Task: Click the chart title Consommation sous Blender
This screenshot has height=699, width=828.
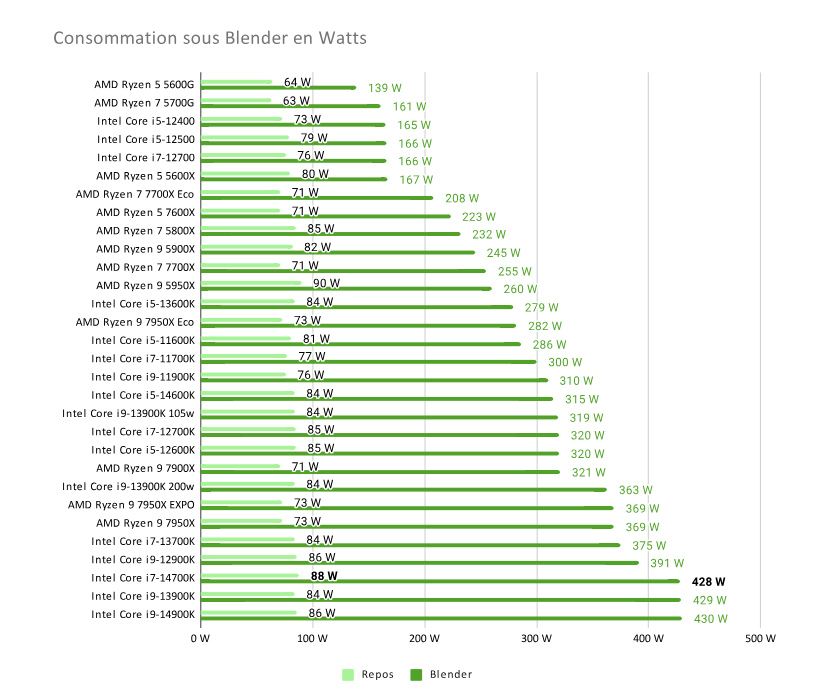Action: click(x=210, y=39)
